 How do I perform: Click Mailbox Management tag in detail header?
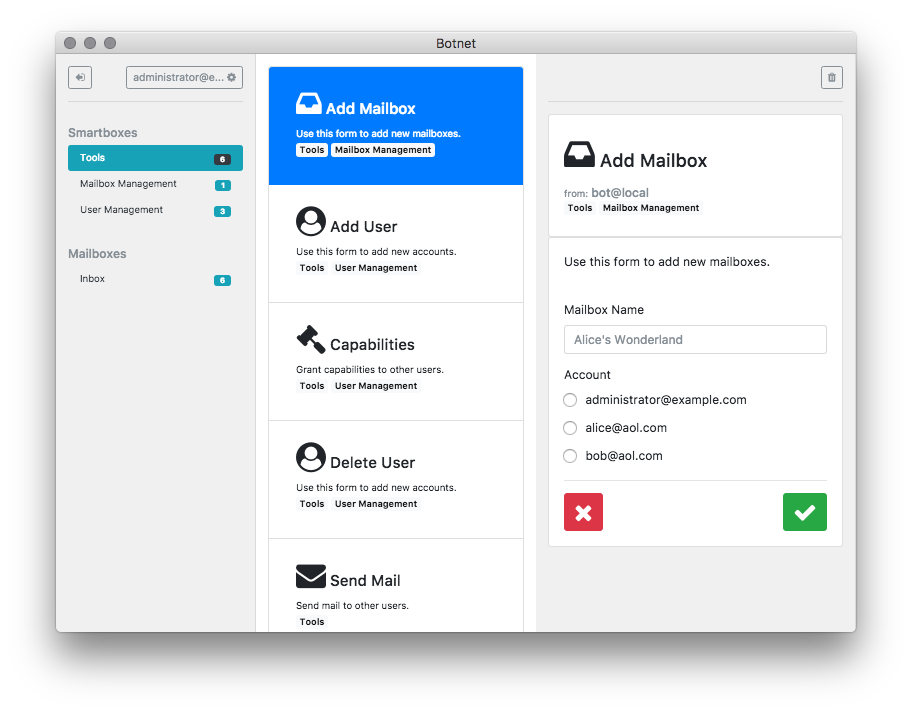click(651, 208)
